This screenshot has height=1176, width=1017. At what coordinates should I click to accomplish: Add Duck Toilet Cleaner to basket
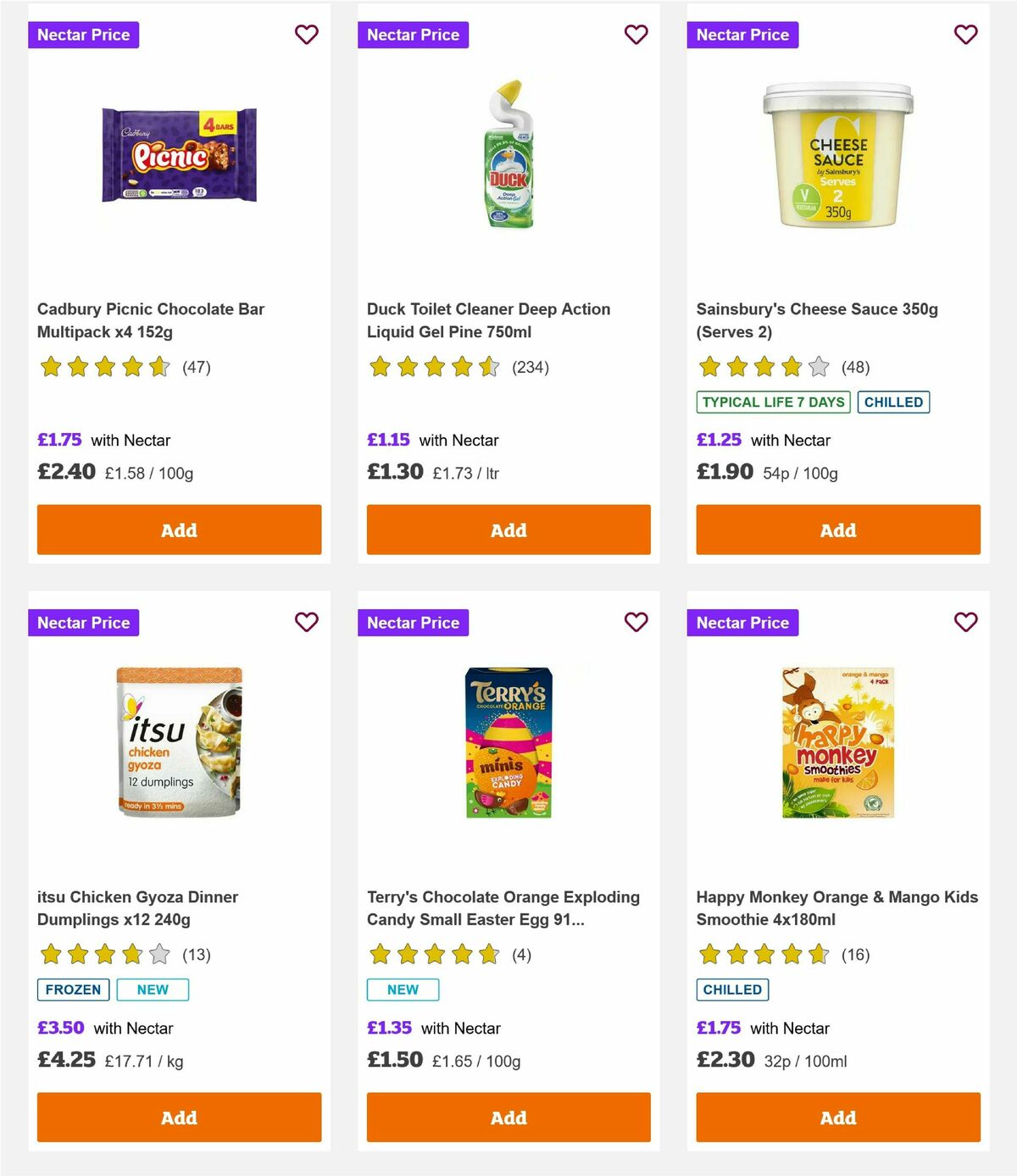point(508,530)
